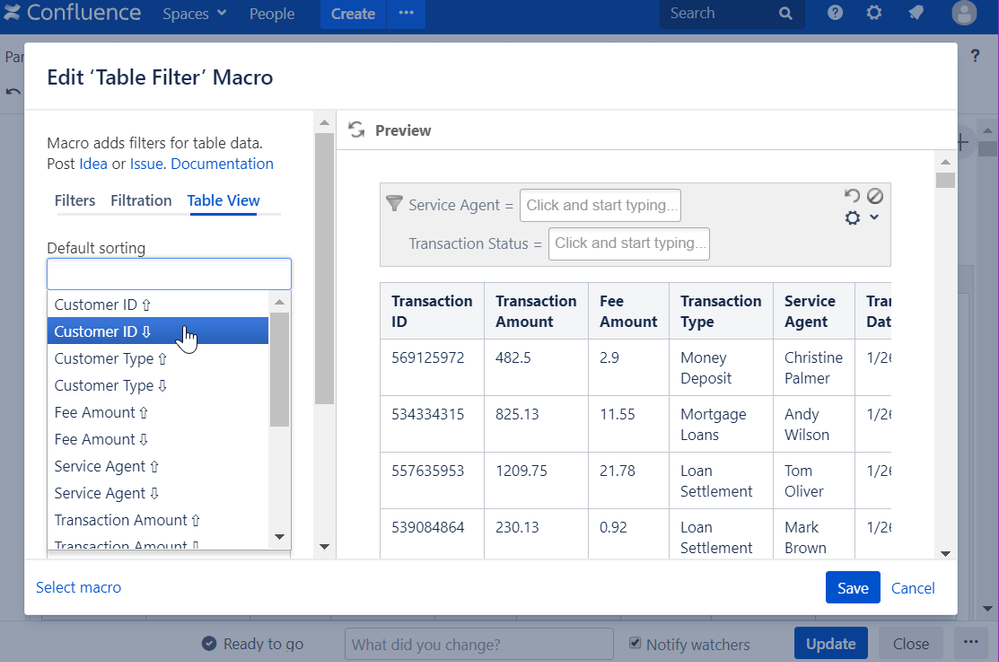This screenshot has width=999, height=662.
Task: Choose Customer Type descending option
Action: point(157,385)
